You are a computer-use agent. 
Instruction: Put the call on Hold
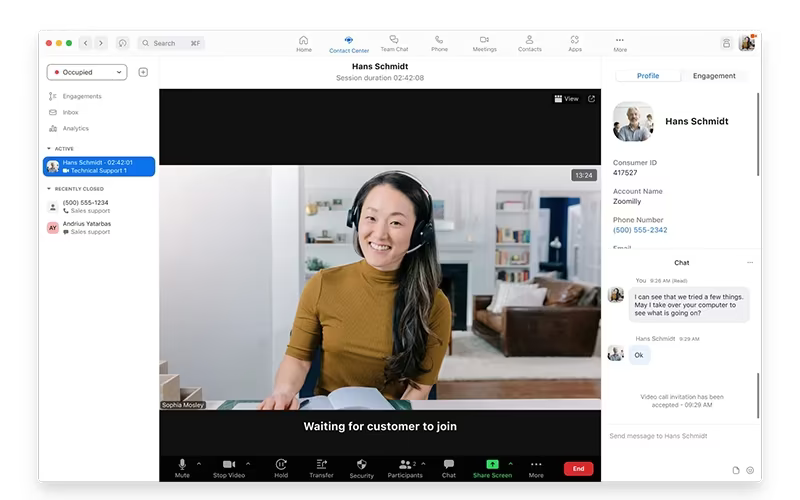(281, 468)
